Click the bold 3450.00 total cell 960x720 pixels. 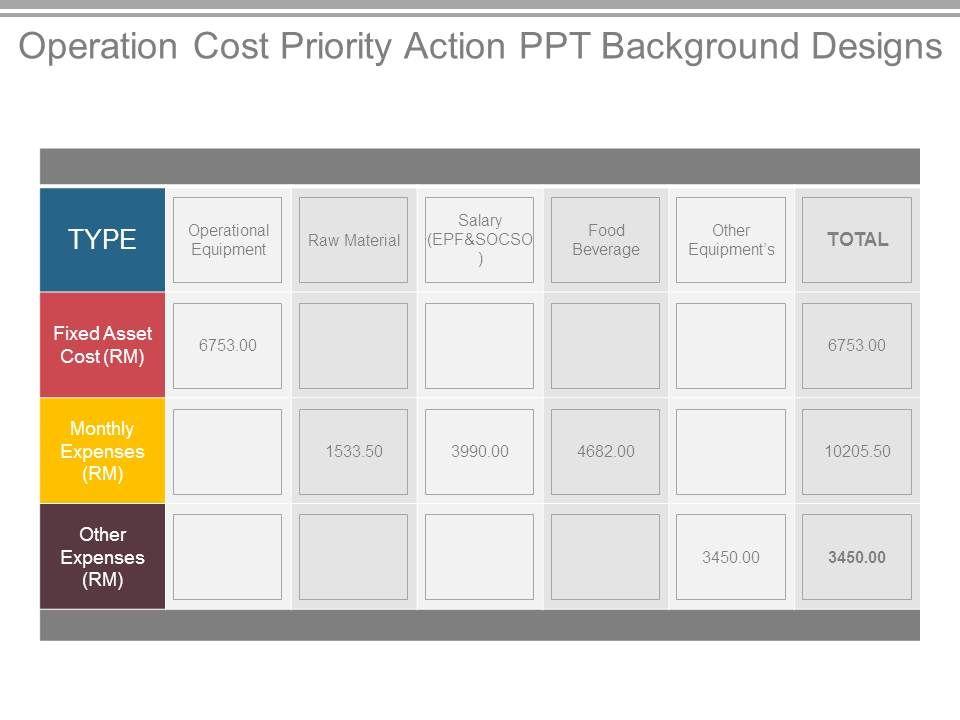point(857,557)
